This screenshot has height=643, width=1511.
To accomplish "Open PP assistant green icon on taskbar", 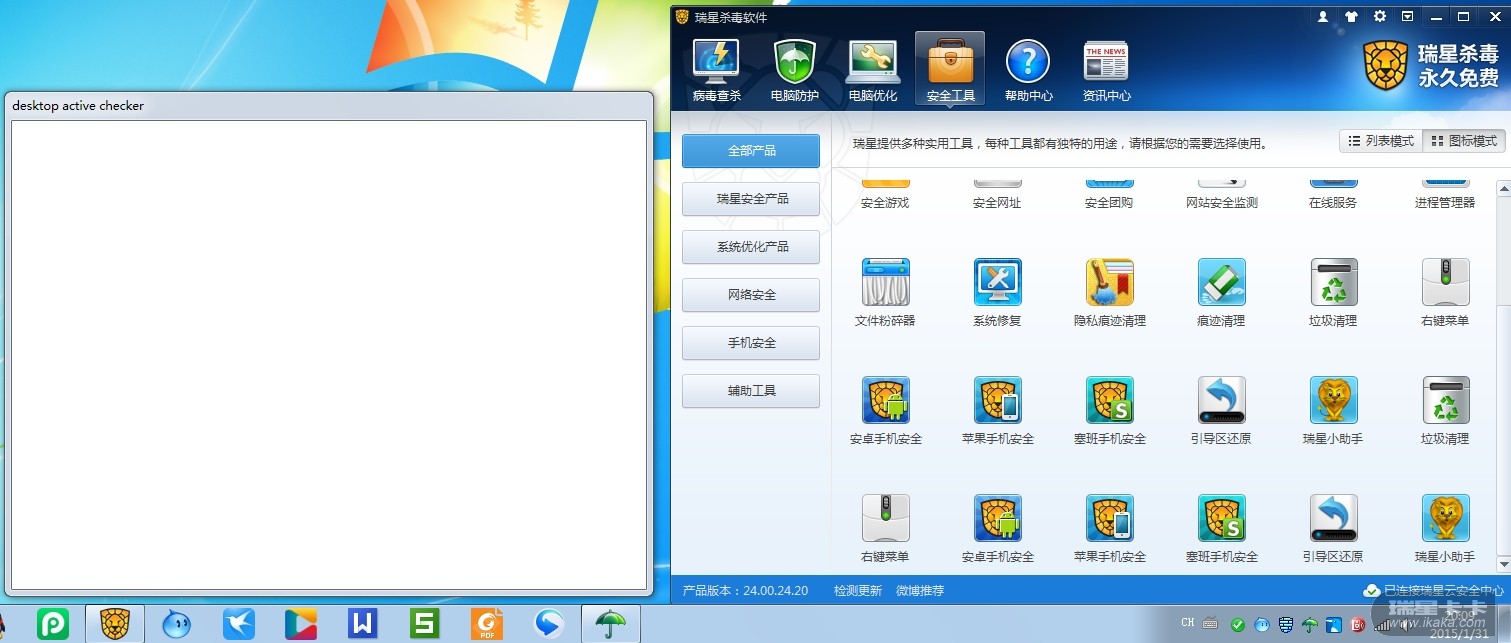I will click(53, 624).
